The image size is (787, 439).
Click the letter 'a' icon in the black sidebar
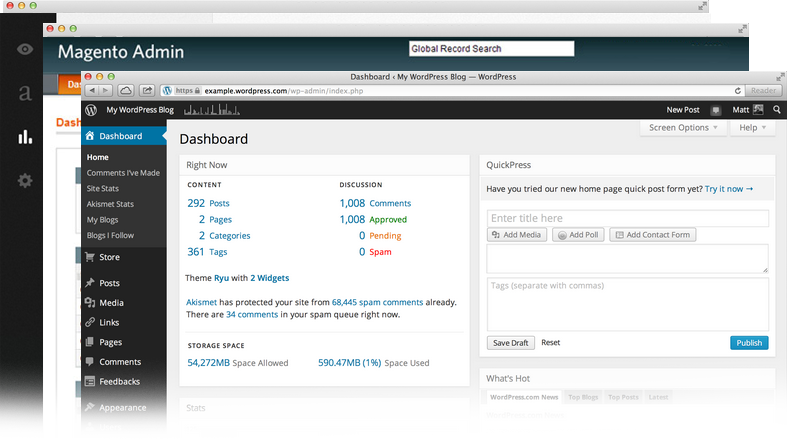pyautogui.click(x=25, y=93)
